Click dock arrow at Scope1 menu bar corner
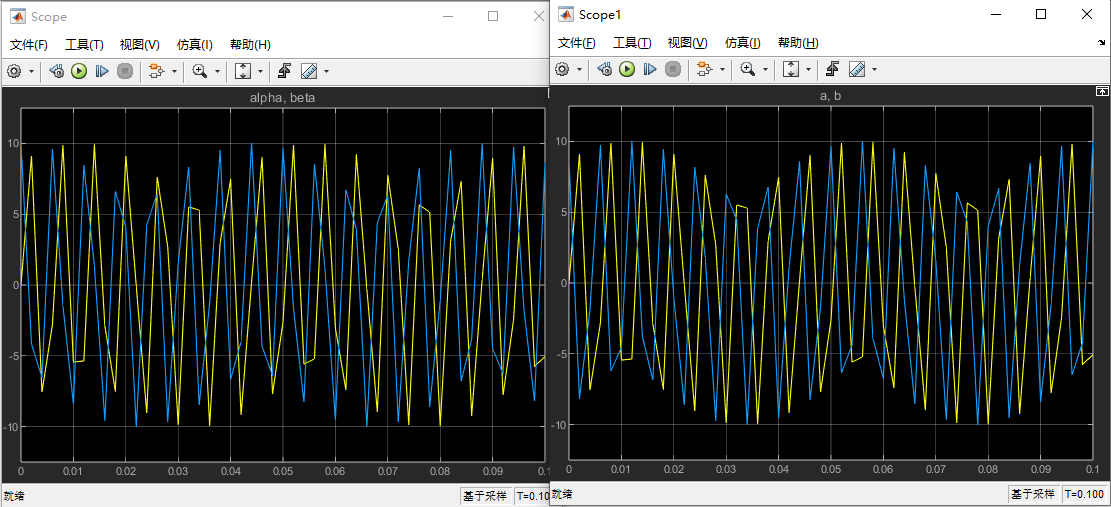This screenshot has height=507, width=1111. (x=1102, y=43)
